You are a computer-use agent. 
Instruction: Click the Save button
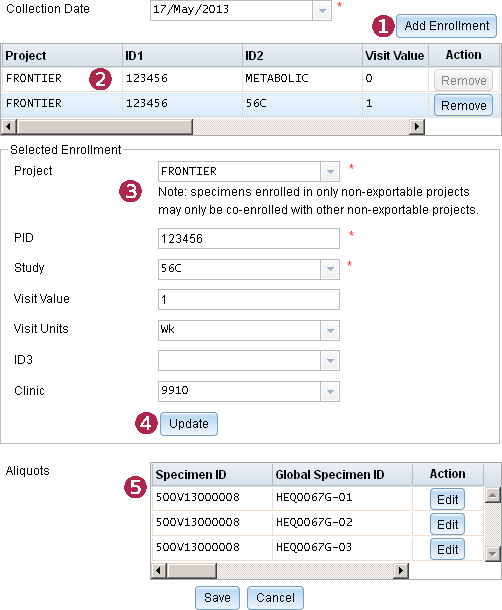[217, 598]
